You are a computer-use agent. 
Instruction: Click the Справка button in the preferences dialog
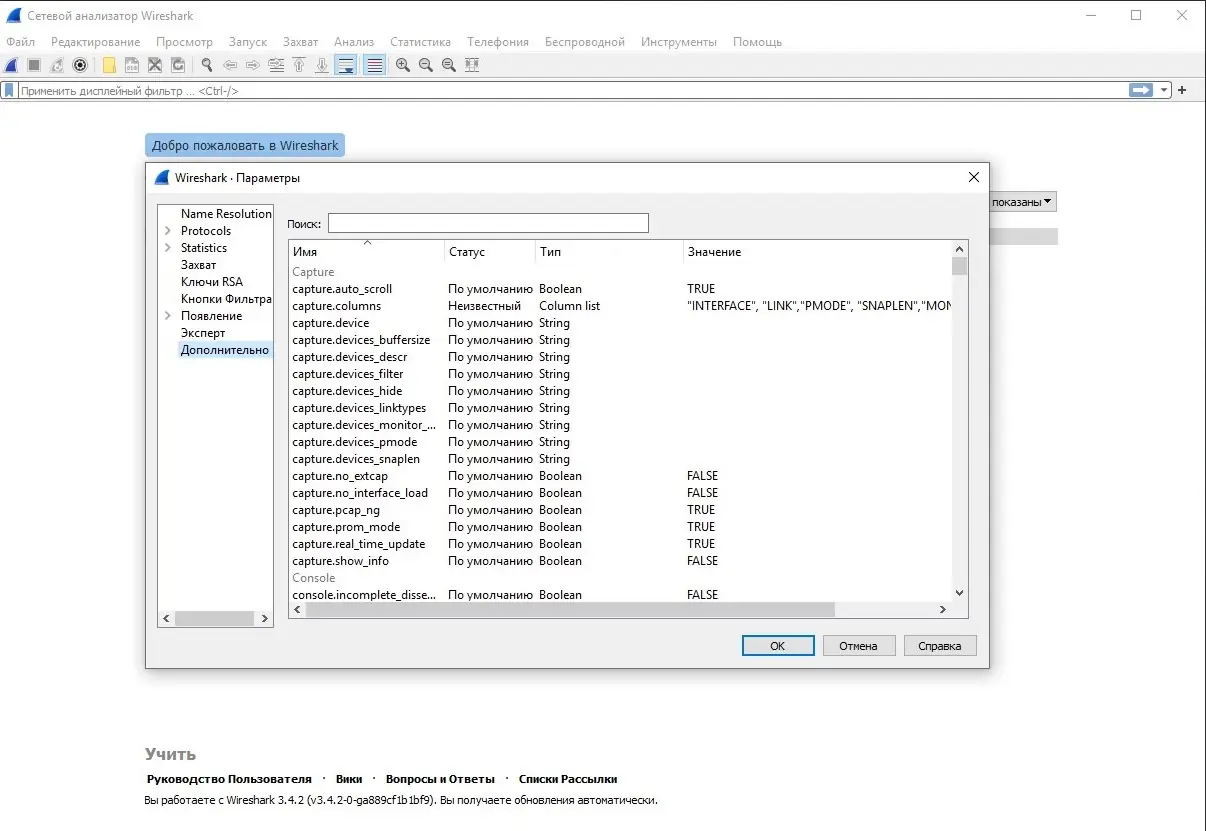[x=939, y=645]
